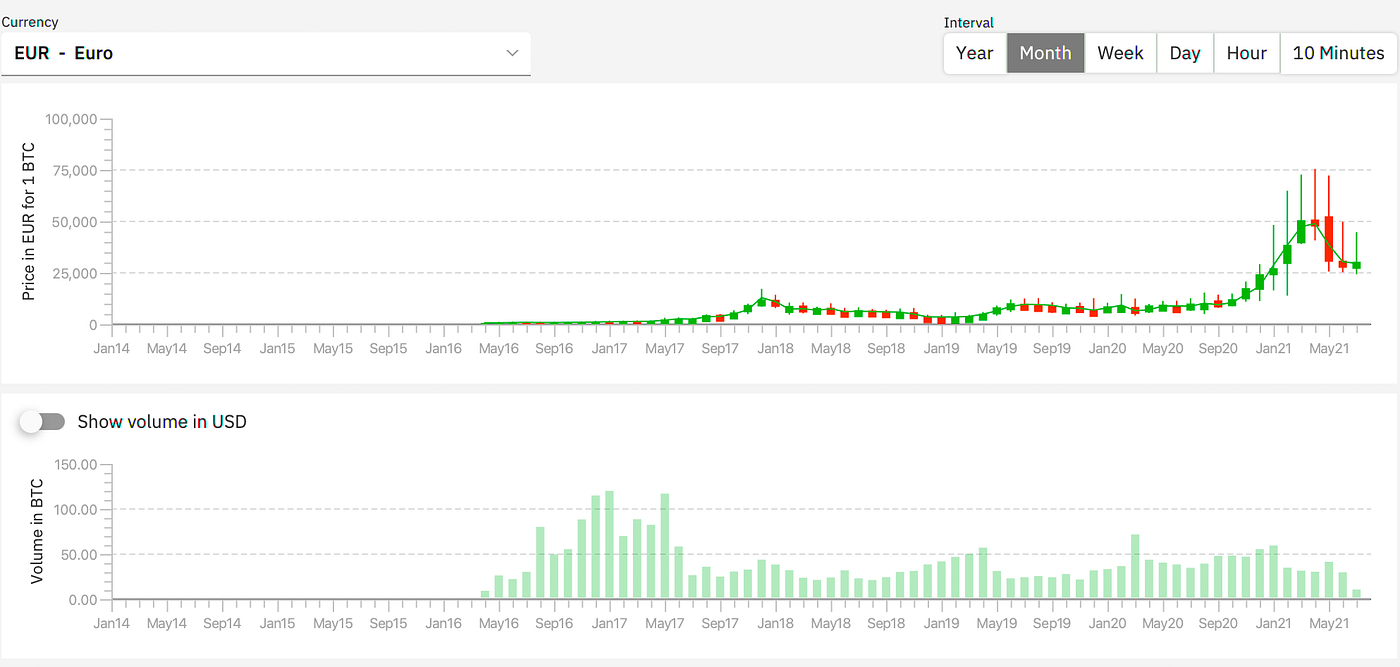The image size is (1400, 667).
Task: Click the Jan14 label on price chart
Action: (x=112, y=349)
